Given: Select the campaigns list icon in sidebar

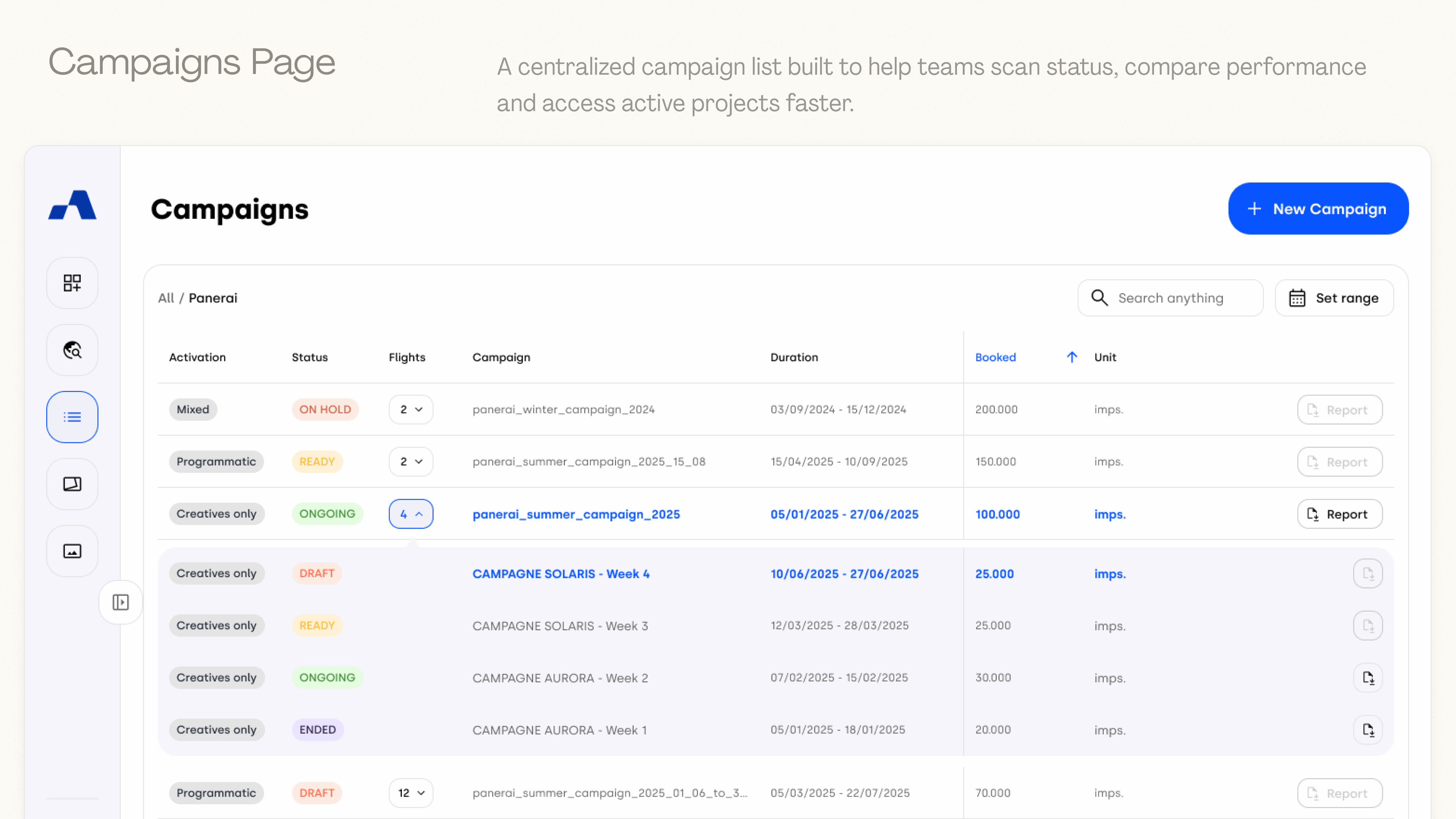Looking at the screenshot, I should pyautogui.click(x=72, y=417).
